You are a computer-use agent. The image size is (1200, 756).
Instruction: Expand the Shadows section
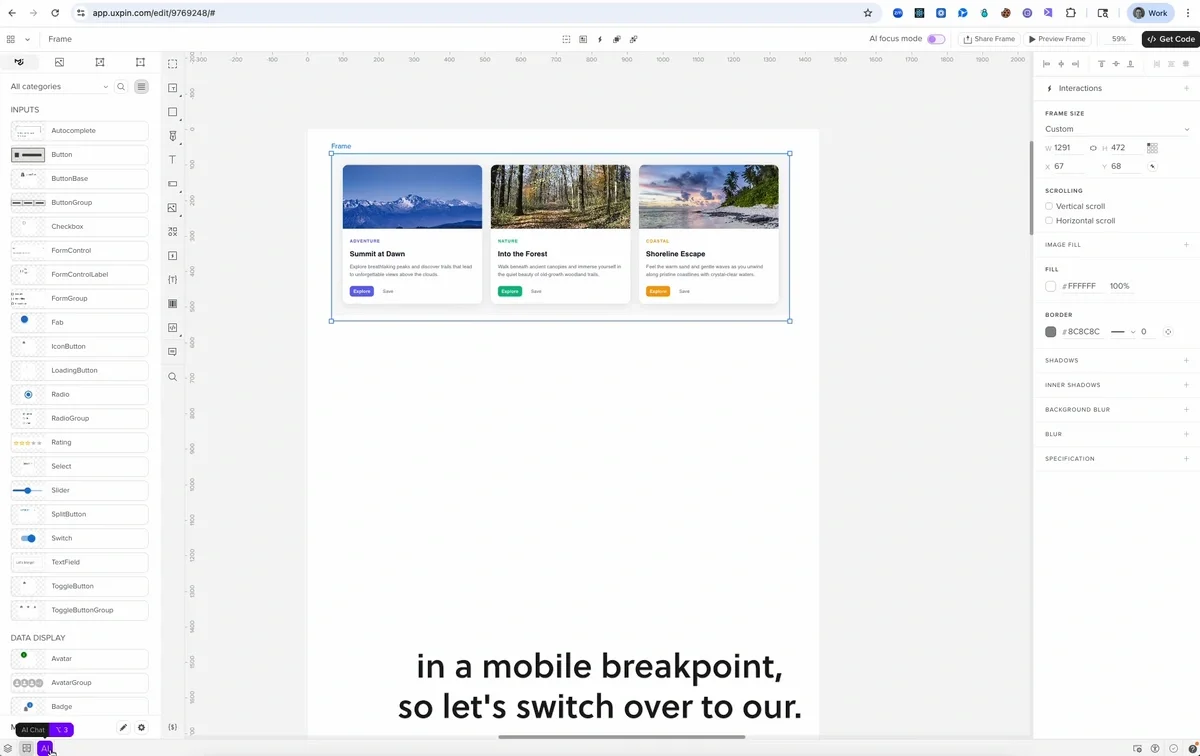click(1186, 360)
